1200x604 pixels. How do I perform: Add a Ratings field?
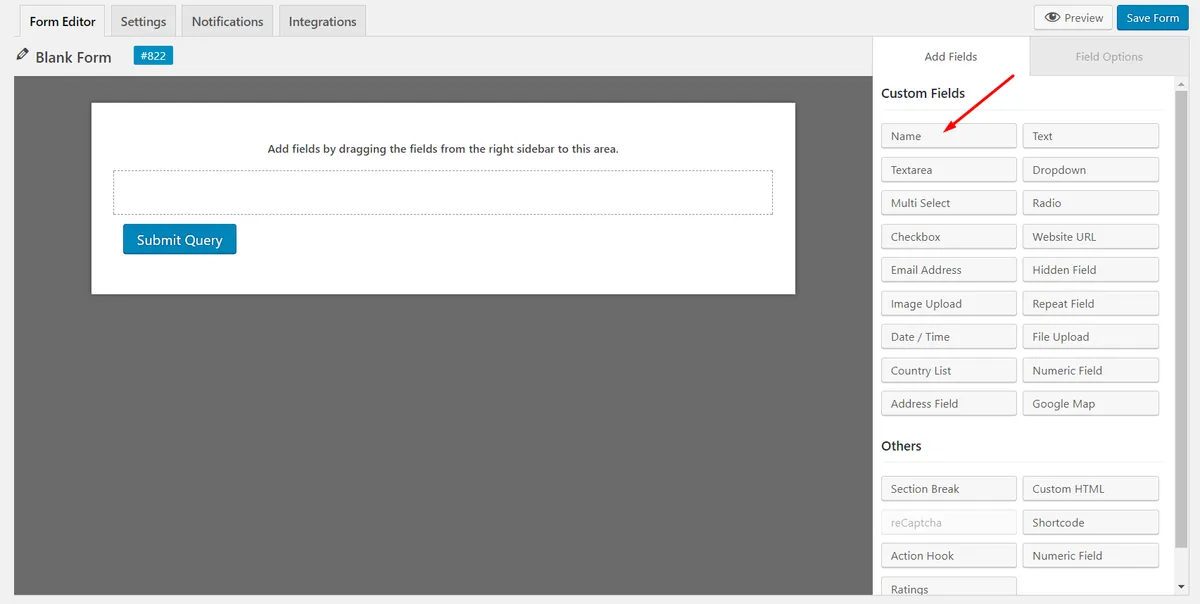tap(949, 588)
